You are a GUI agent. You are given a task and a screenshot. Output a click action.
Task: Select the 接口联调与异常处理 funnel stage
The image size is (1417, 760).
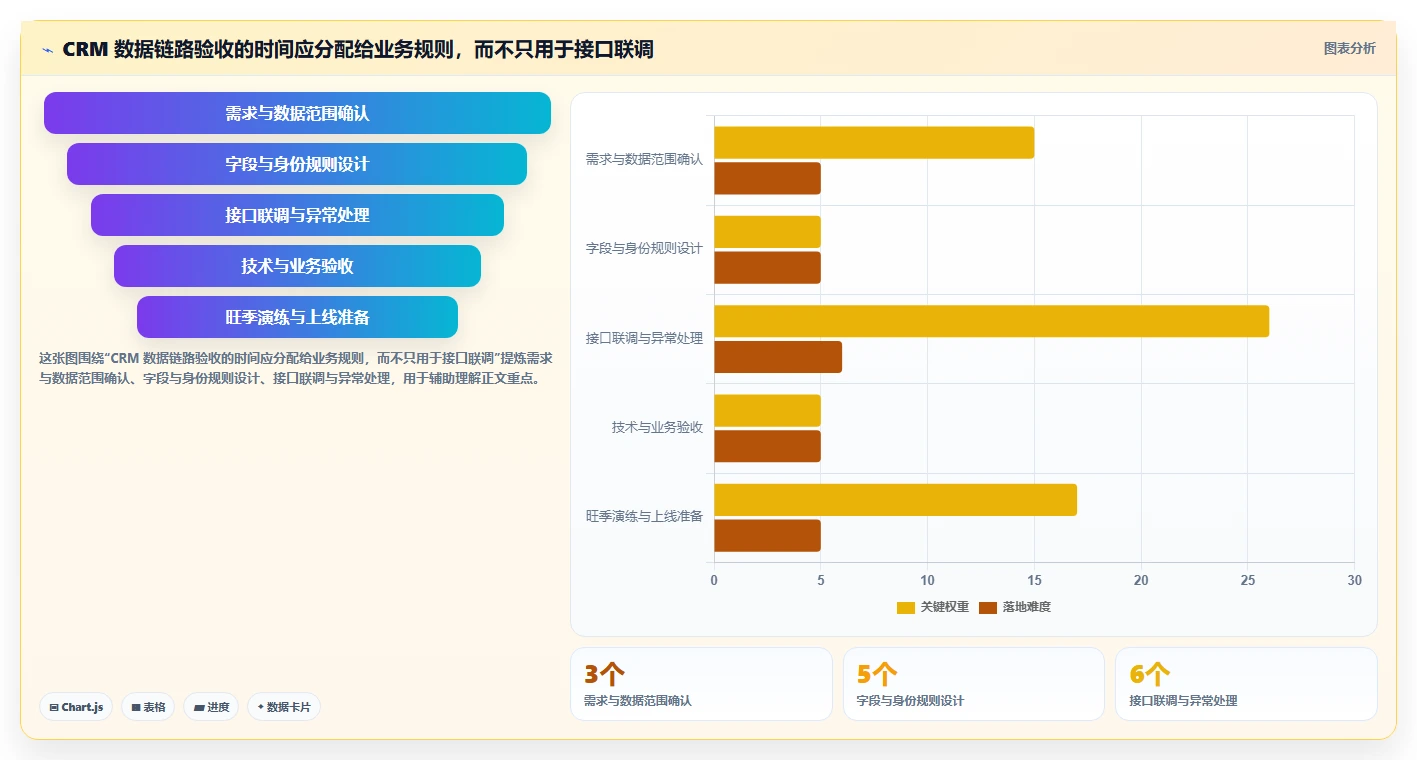[x=297, y=215]
